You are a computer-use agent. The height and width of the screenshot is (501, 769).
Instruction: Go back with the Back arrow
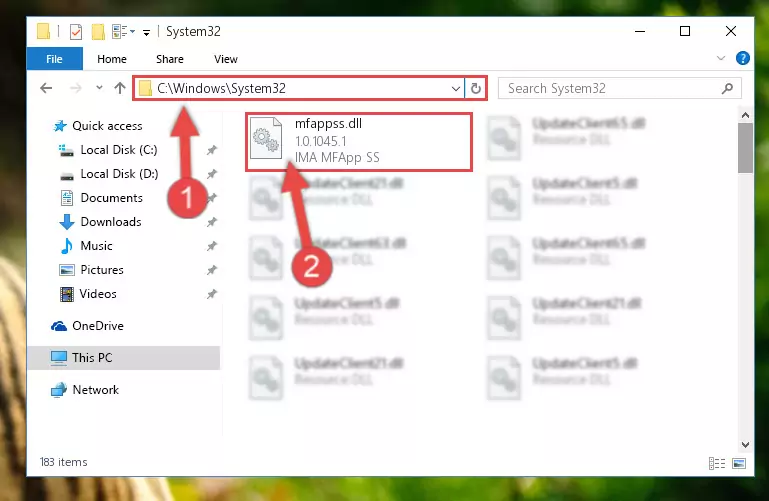pos(46,88)
